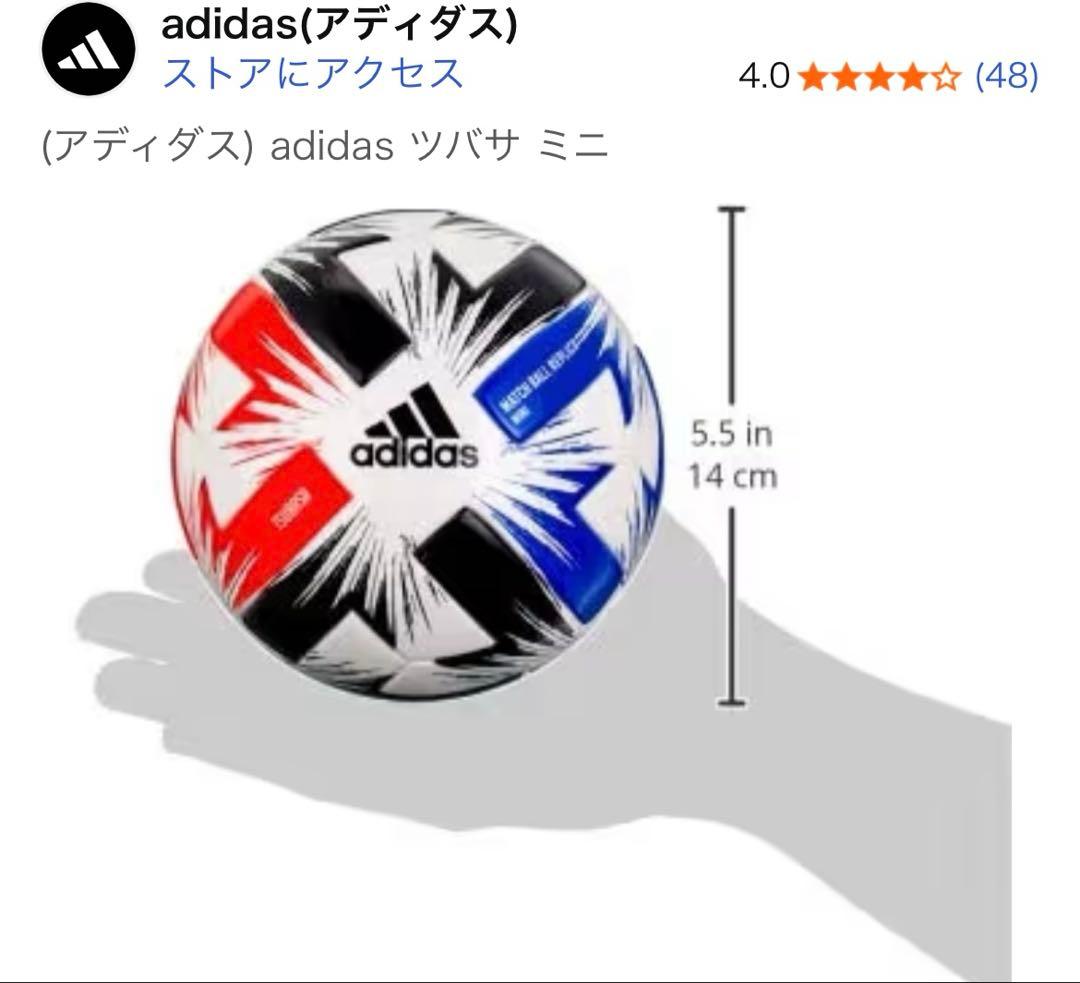Click the adidas brand logo icon
Image resolution: width=1080 pixels, height=983 pixels.
[89, 48]
